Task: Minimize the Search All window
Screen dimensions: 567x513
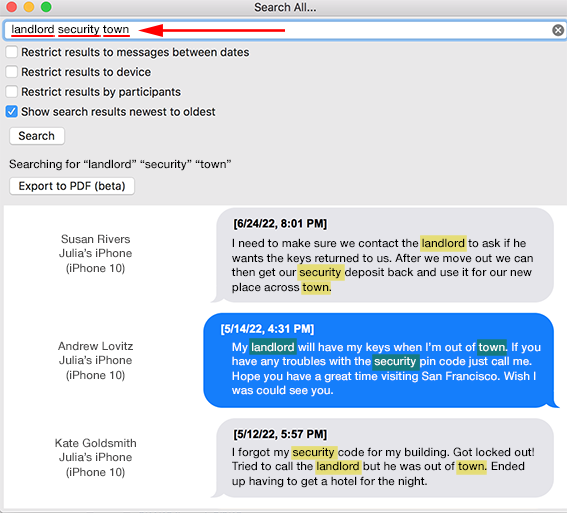Action: point(29,7)
